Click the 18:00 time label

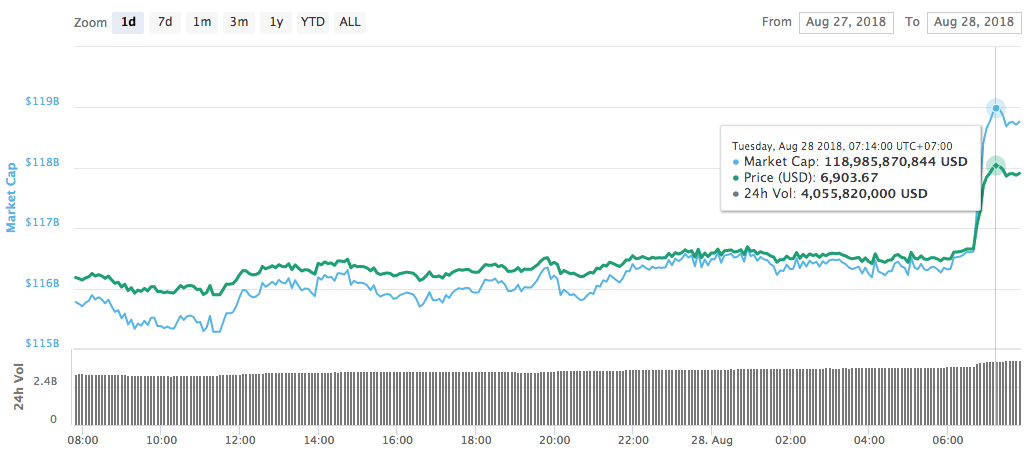pyautogui.click(x=476, y=439)
